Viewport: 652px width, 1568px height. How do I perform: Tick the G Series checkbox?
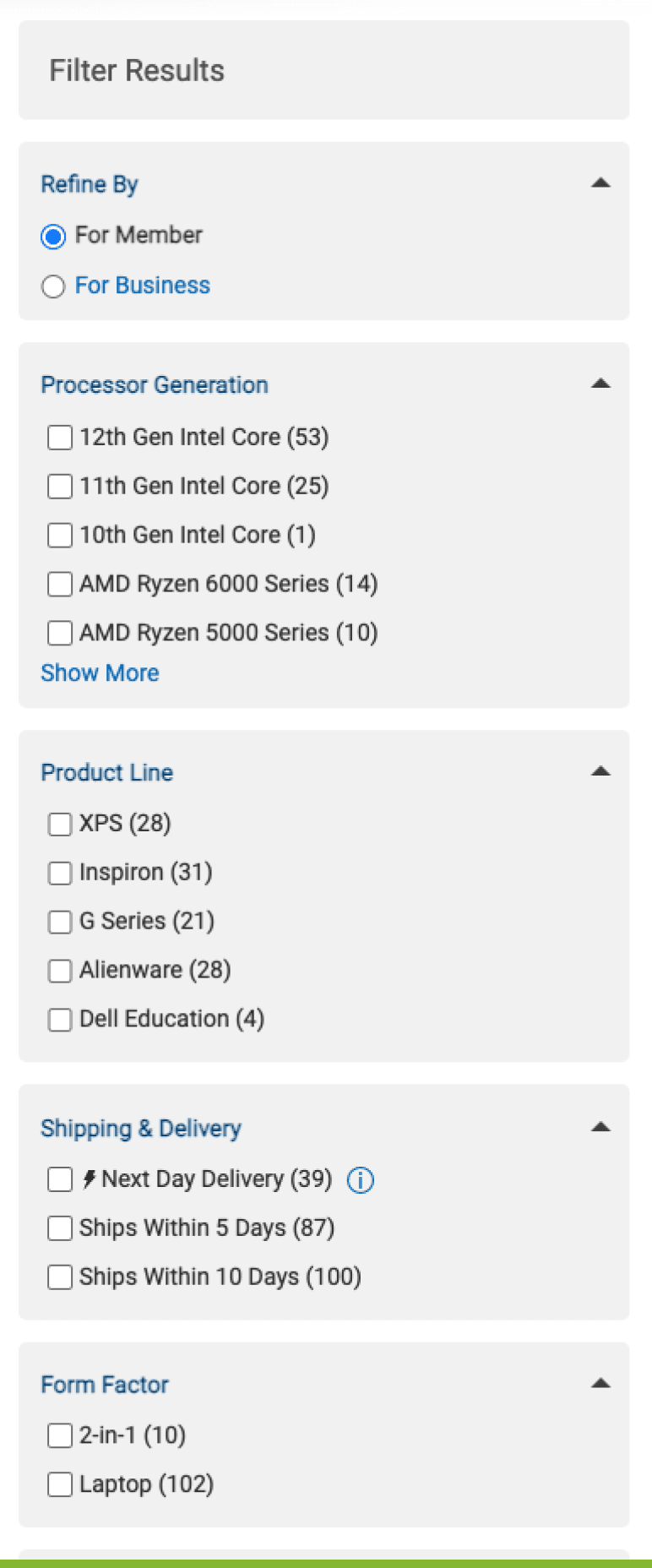(x=60, y=922)
